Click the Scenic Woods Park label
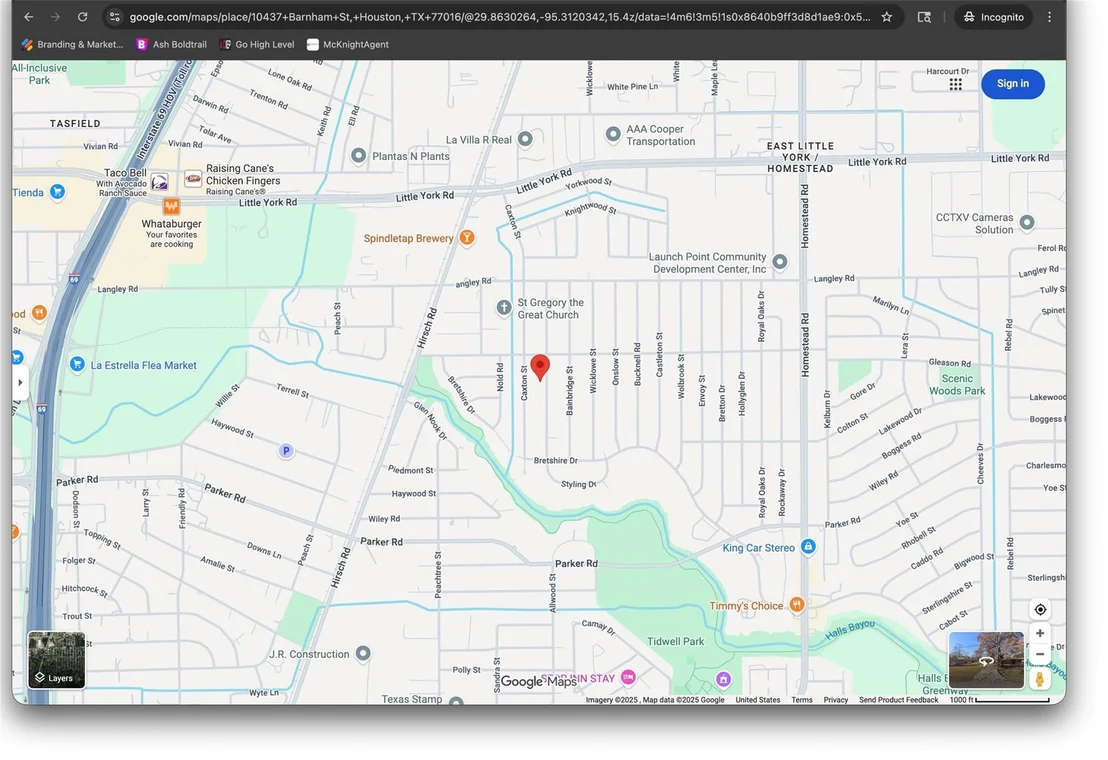This screenshot has height=760, width=1108. (957, 385)
